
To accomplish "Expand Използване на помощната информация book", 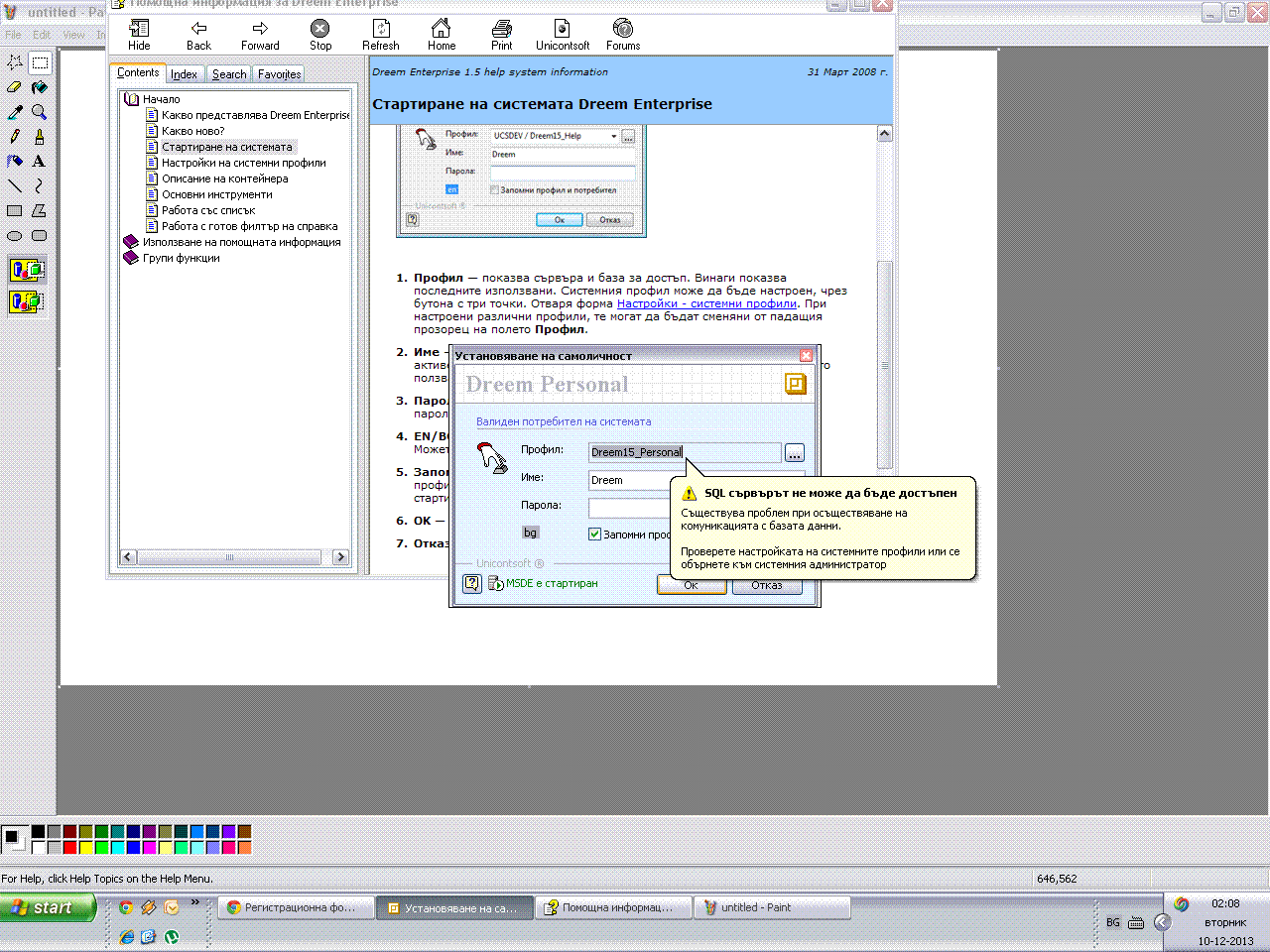I will point(131,242).
